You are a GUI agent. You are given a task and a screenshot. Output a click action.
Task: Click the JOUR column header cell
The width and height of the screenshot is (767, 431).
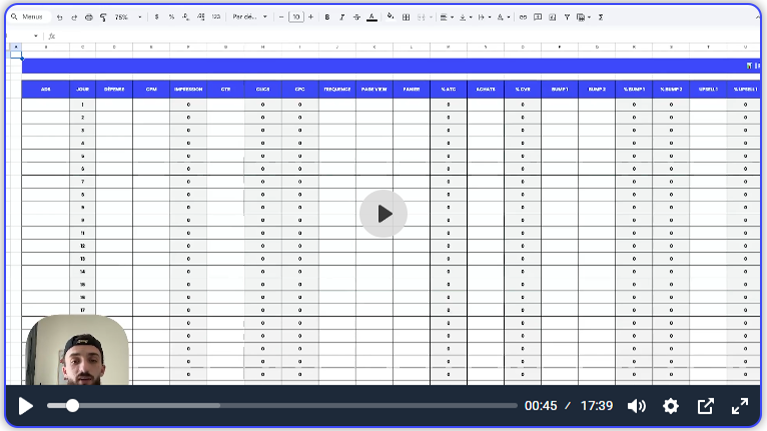83,89
